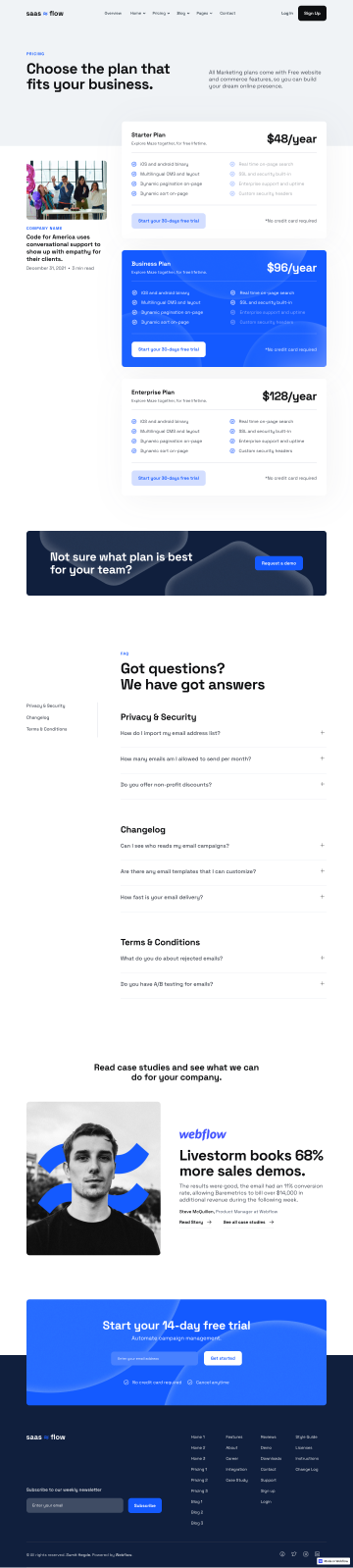Click the Sign Up button
Image resolution: width=353 pixels, height=1568 pixels.
point(312,14)
